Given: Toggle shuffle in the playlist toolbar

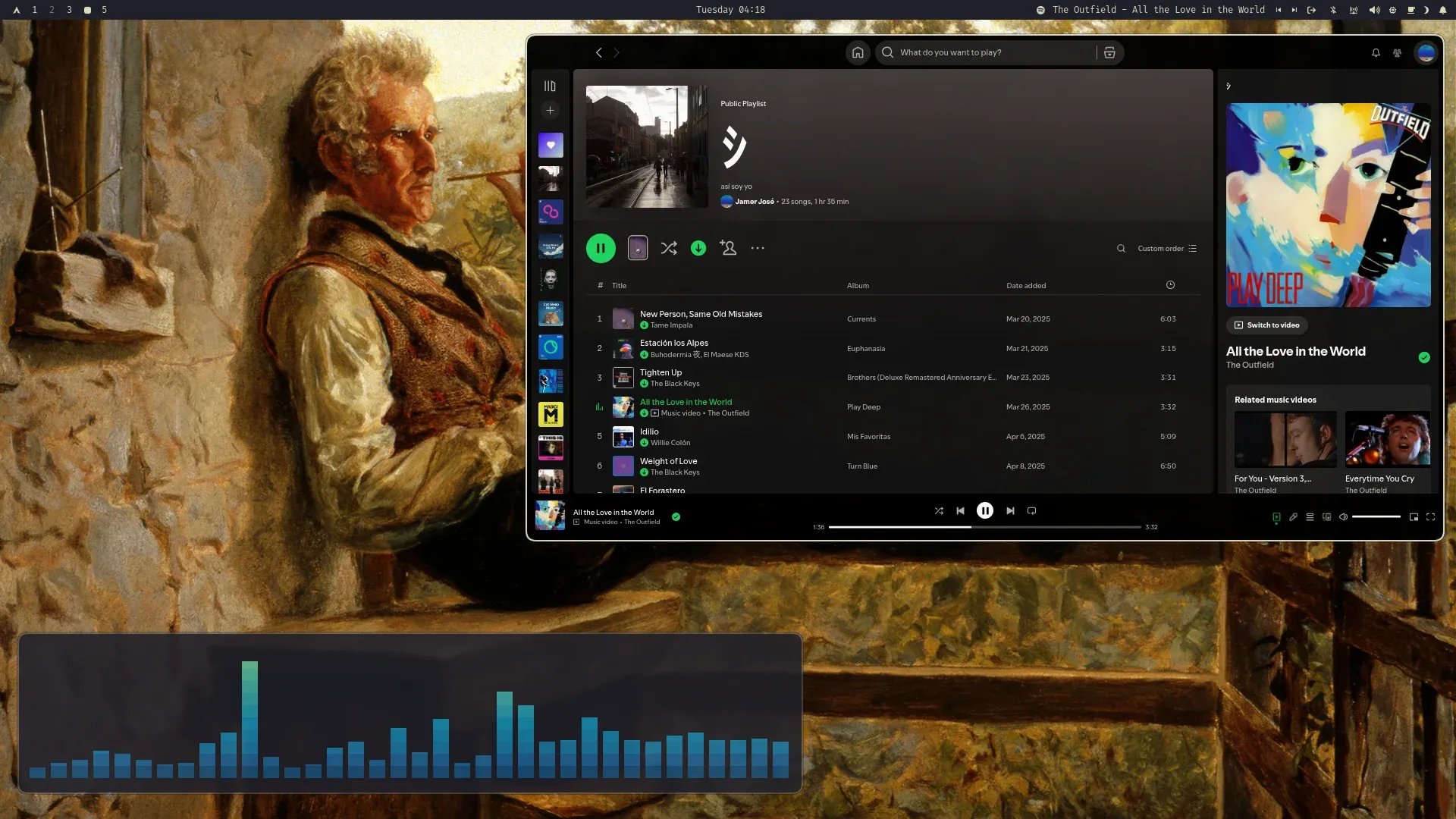Looking at the screenshot, I should (x=669, y=248).
